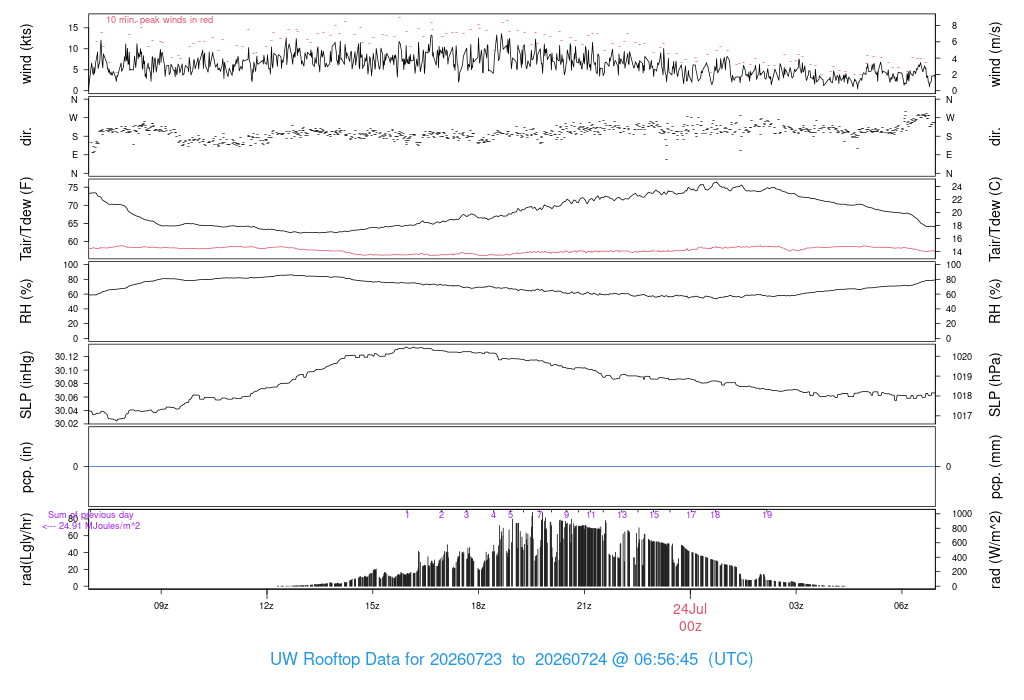Click the 09z time axis label
Image resolution: width=1024 pixels, height=700 pixels.
pyautogui.click(x=161, y=606)
